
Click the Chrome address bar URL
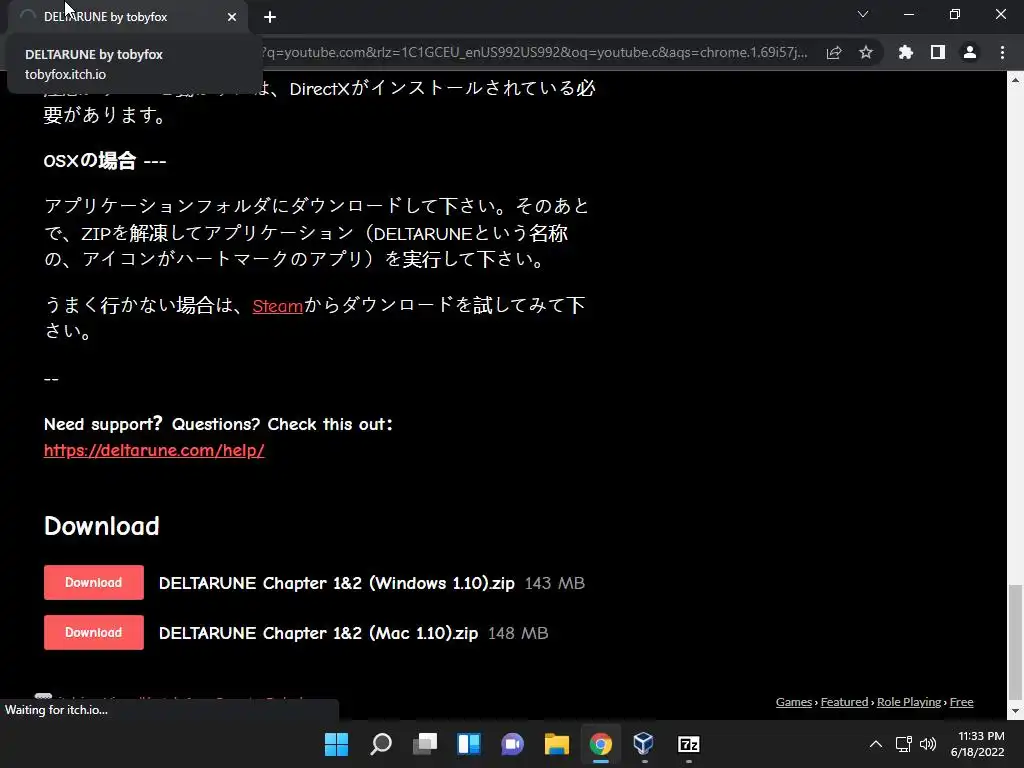534,52
